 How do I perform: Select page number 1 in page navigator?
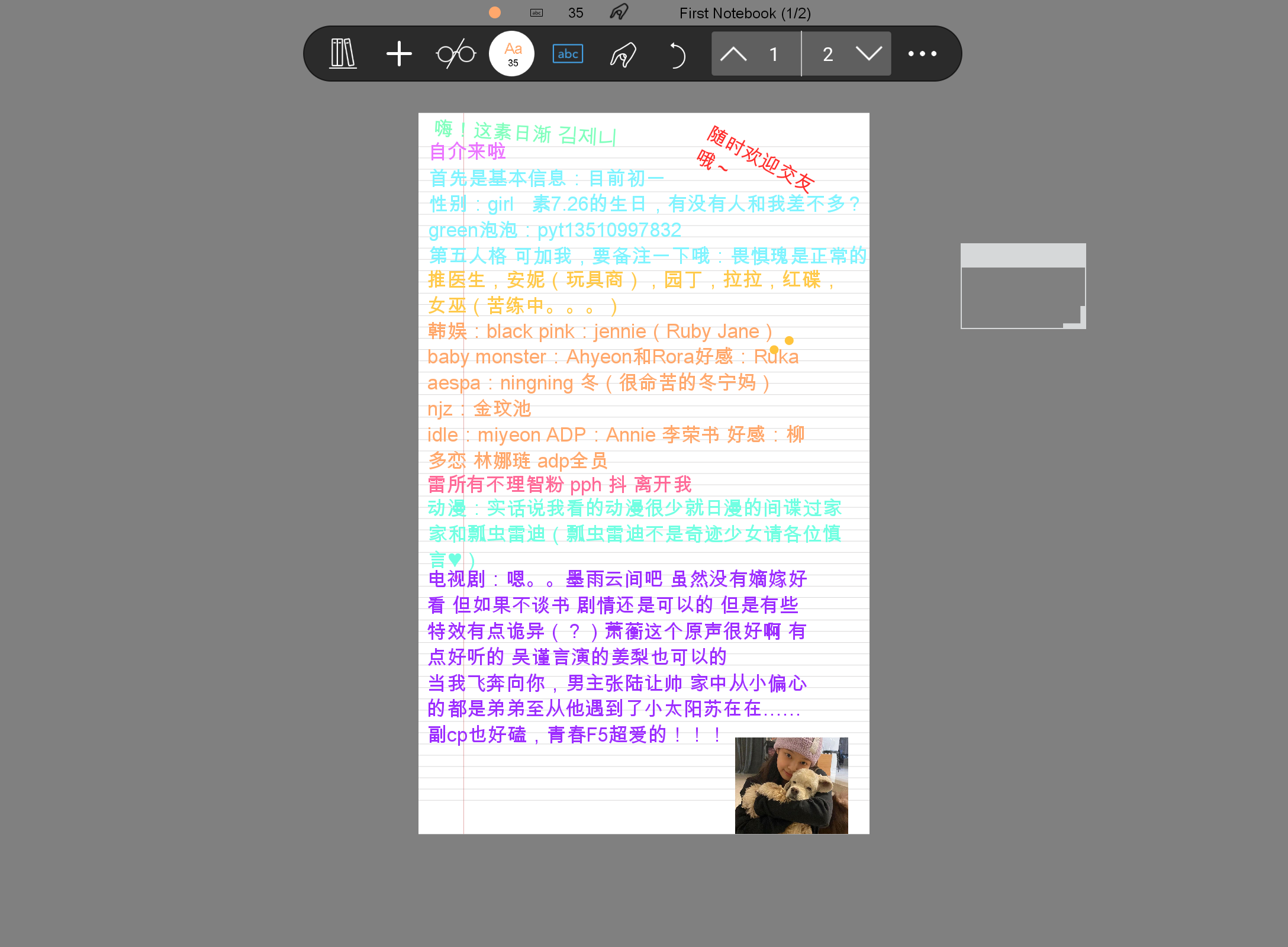click(x=773, y=54)
